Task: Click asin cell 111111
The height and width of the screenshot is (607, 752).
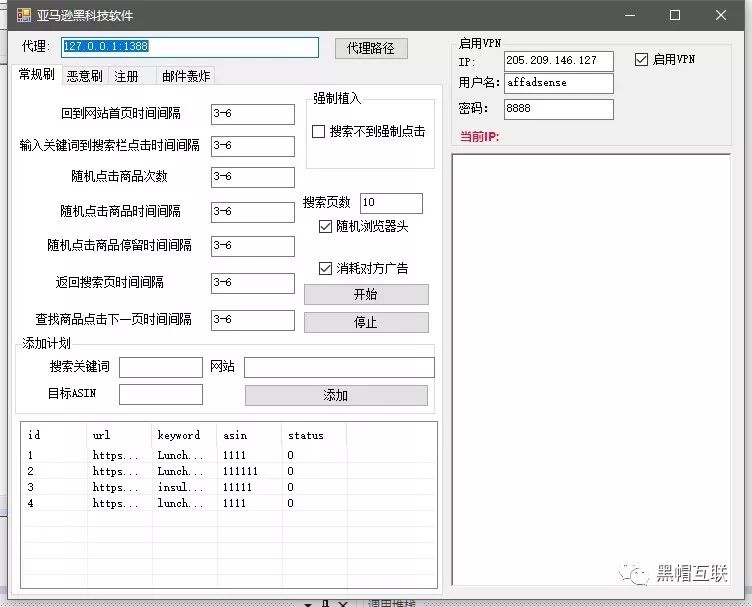Action: click(x=240, y=471)
